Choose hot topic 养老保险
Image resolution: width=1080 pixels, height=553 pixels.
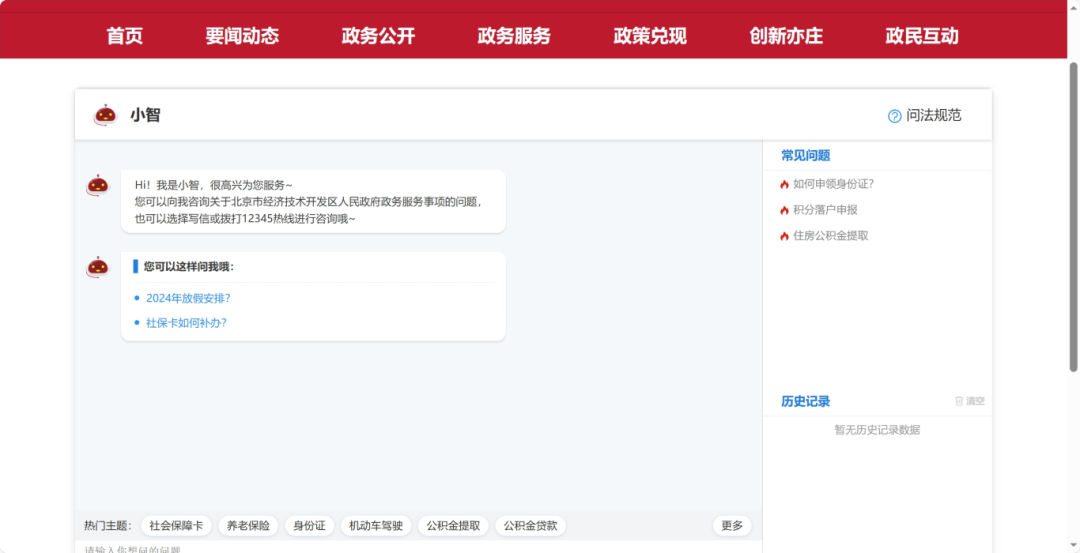tap(248, 526)
